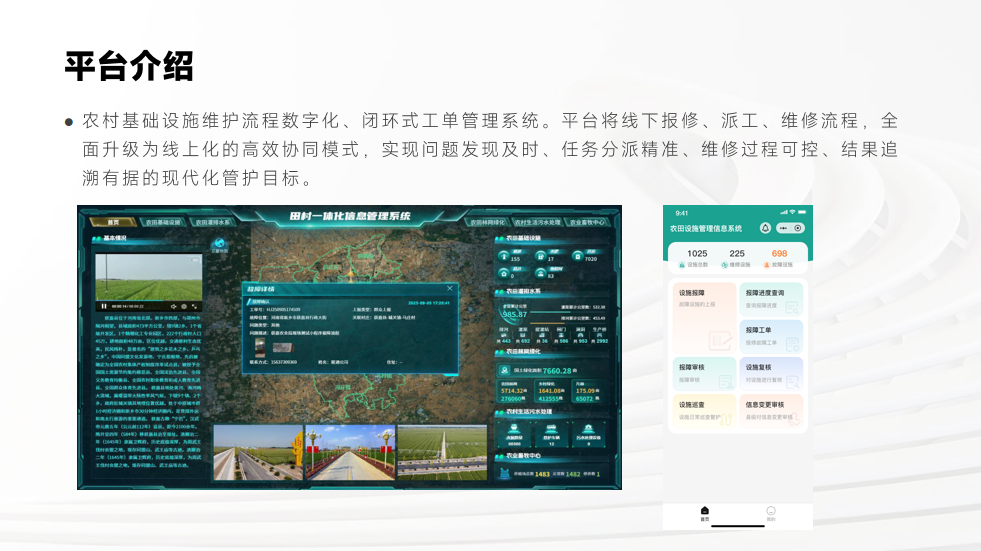The width and height of the screenshot is (981, 551).
Task: Close the 故障详情 popup
Action: pyautogui.click(x=449, y=288)
